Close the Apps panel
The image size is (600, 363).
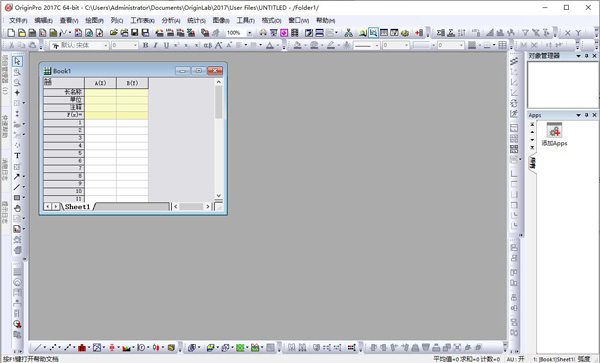(x=595, y=115)
